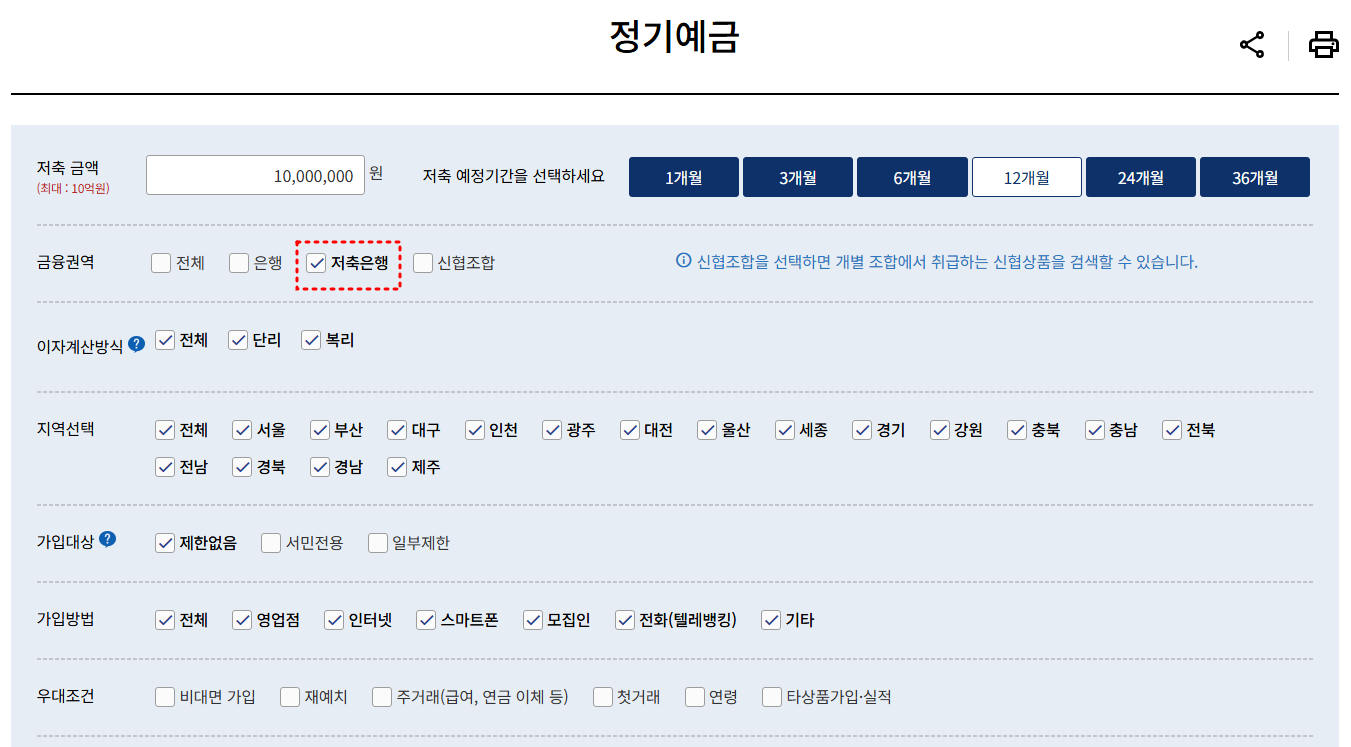Uncheck the 강원 region checkbox
The image size is (1351, 747).
tap(940, 430)
